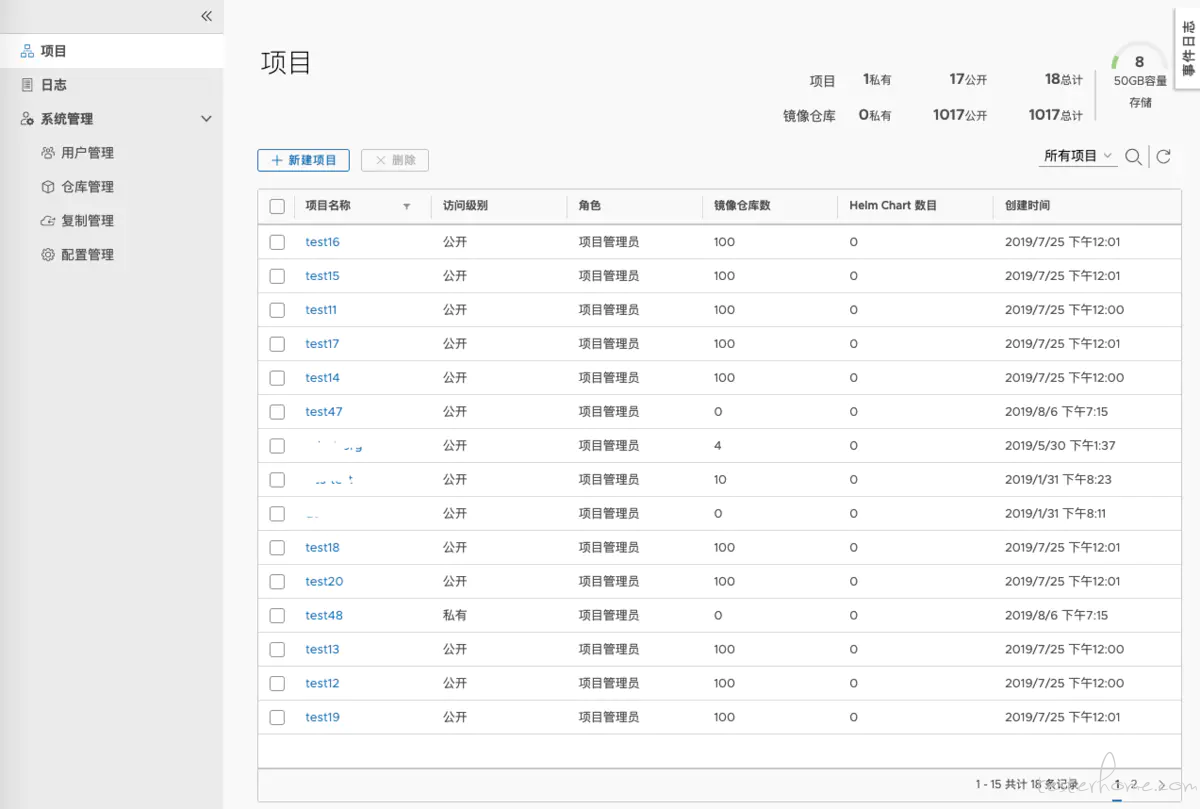Tick the checkbox for test11

277,310
